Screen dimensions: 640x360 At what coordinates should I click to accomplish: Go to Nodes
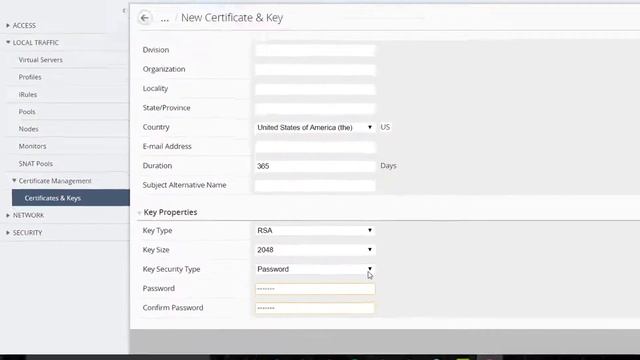(x=28, y=129)
